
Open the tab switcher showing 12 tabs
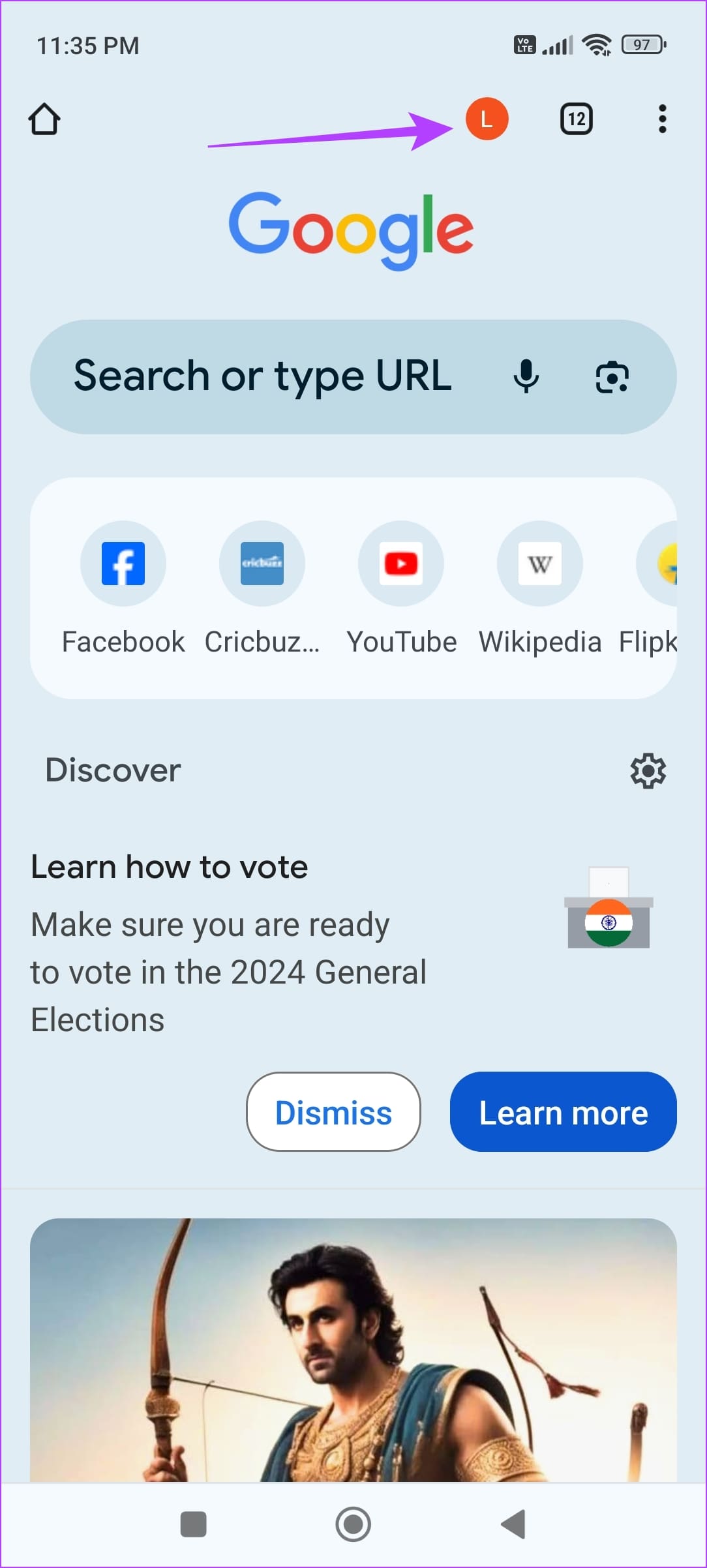pos(577,119)
